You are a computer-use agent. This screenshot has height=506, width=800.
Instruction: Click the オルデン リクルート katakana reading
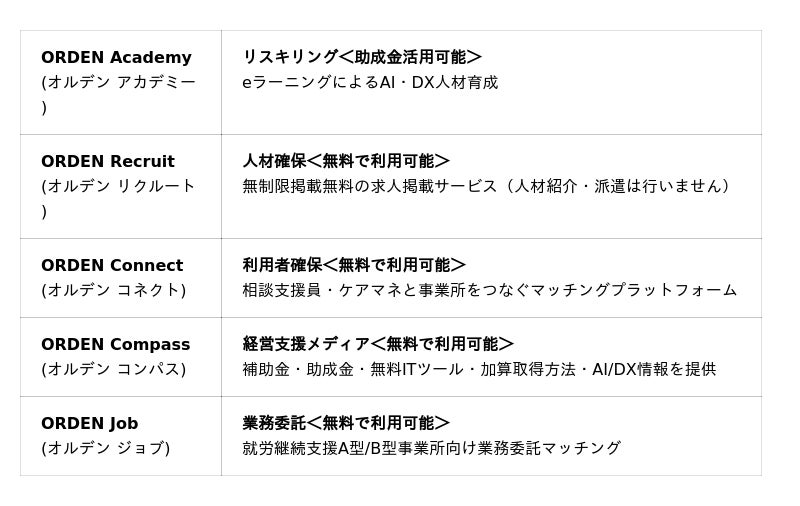click(x=118, y=187)
